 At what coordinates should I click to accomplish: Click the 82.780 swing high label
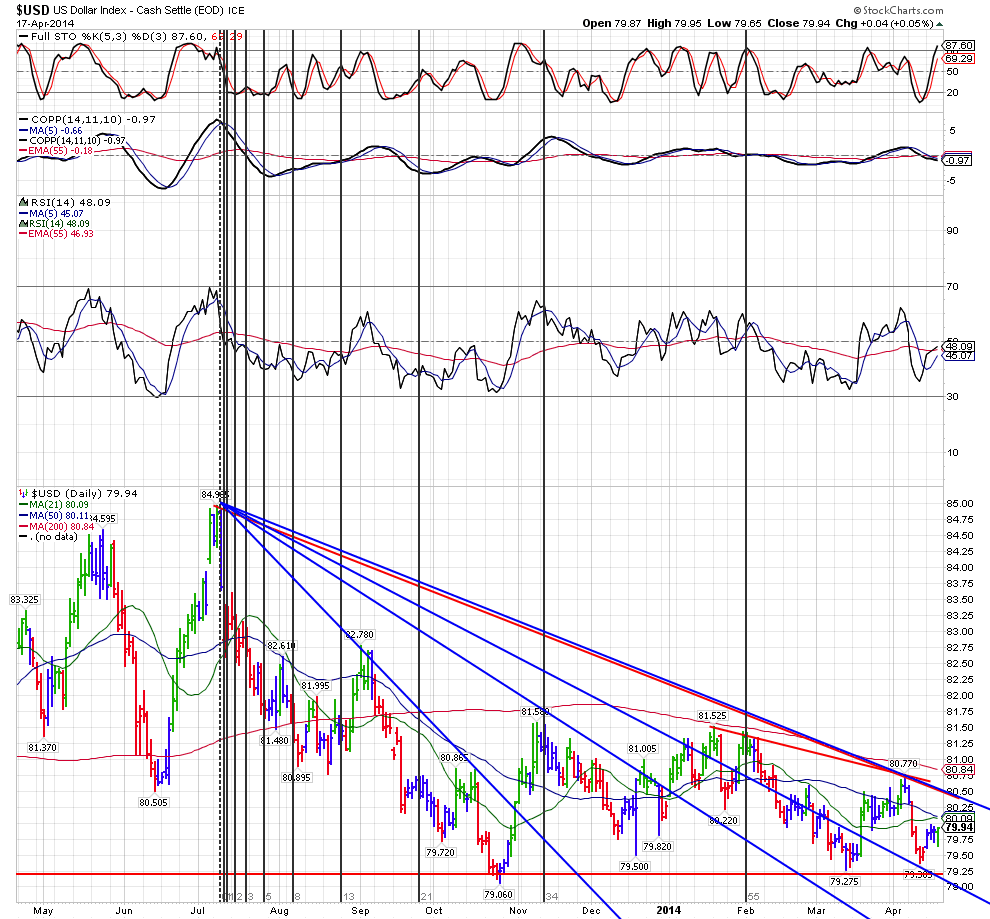click(359, 635)
